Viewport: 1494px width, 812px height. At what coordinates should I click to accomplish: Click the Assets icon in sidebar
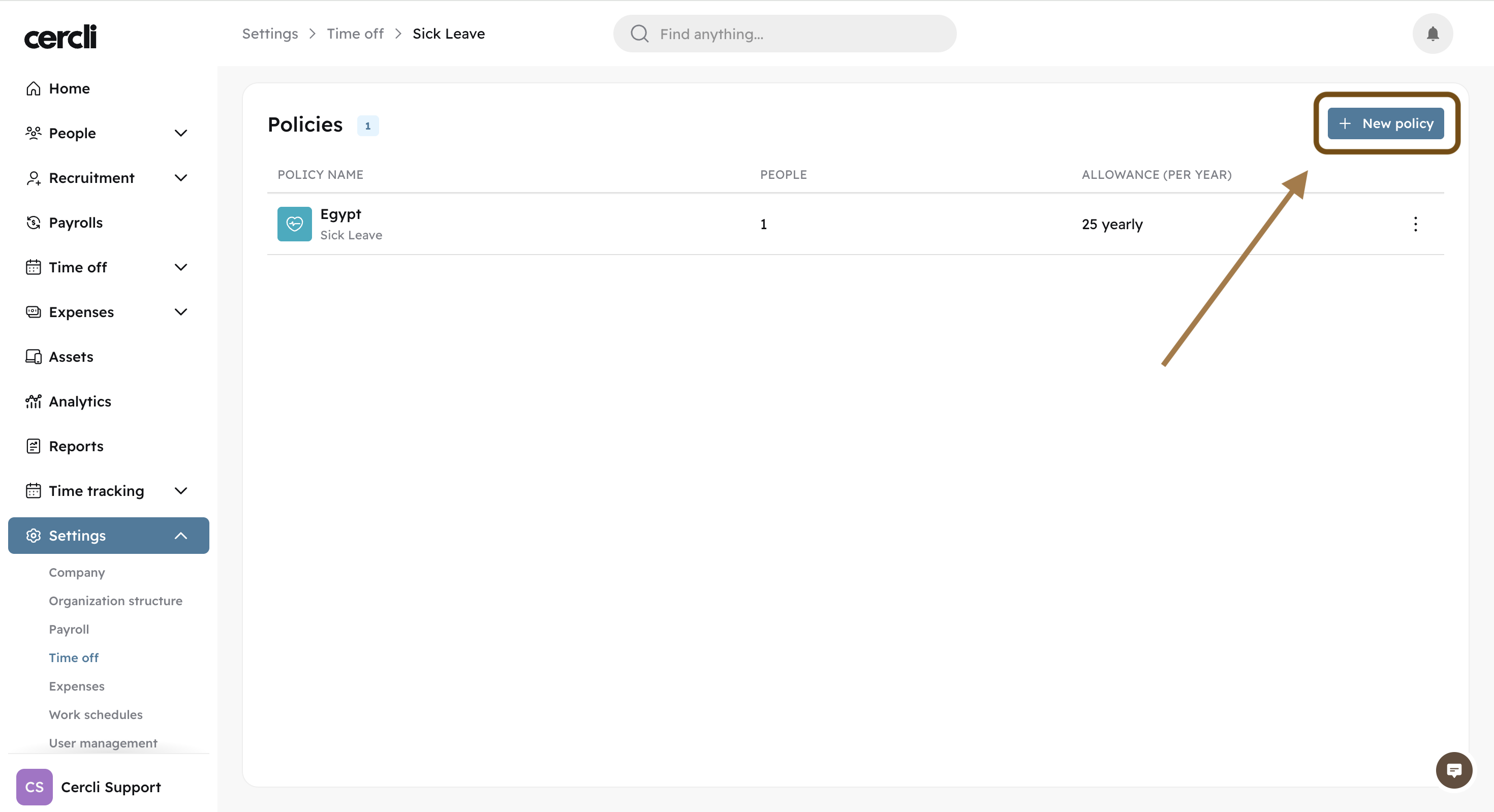[34, 357]
